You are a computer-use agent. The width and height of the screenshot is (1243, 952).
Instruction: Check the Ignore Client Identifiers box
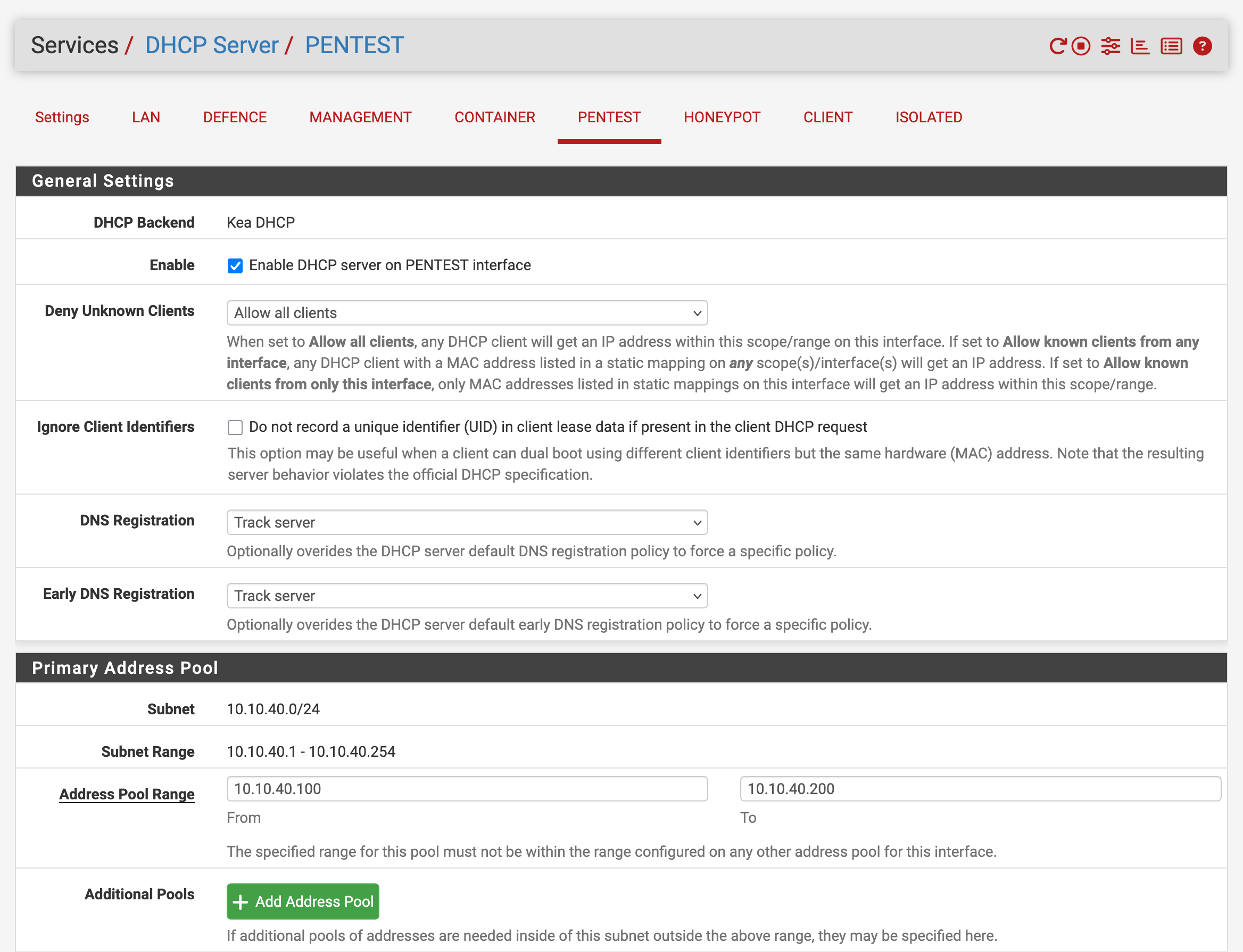pos(235,427)
